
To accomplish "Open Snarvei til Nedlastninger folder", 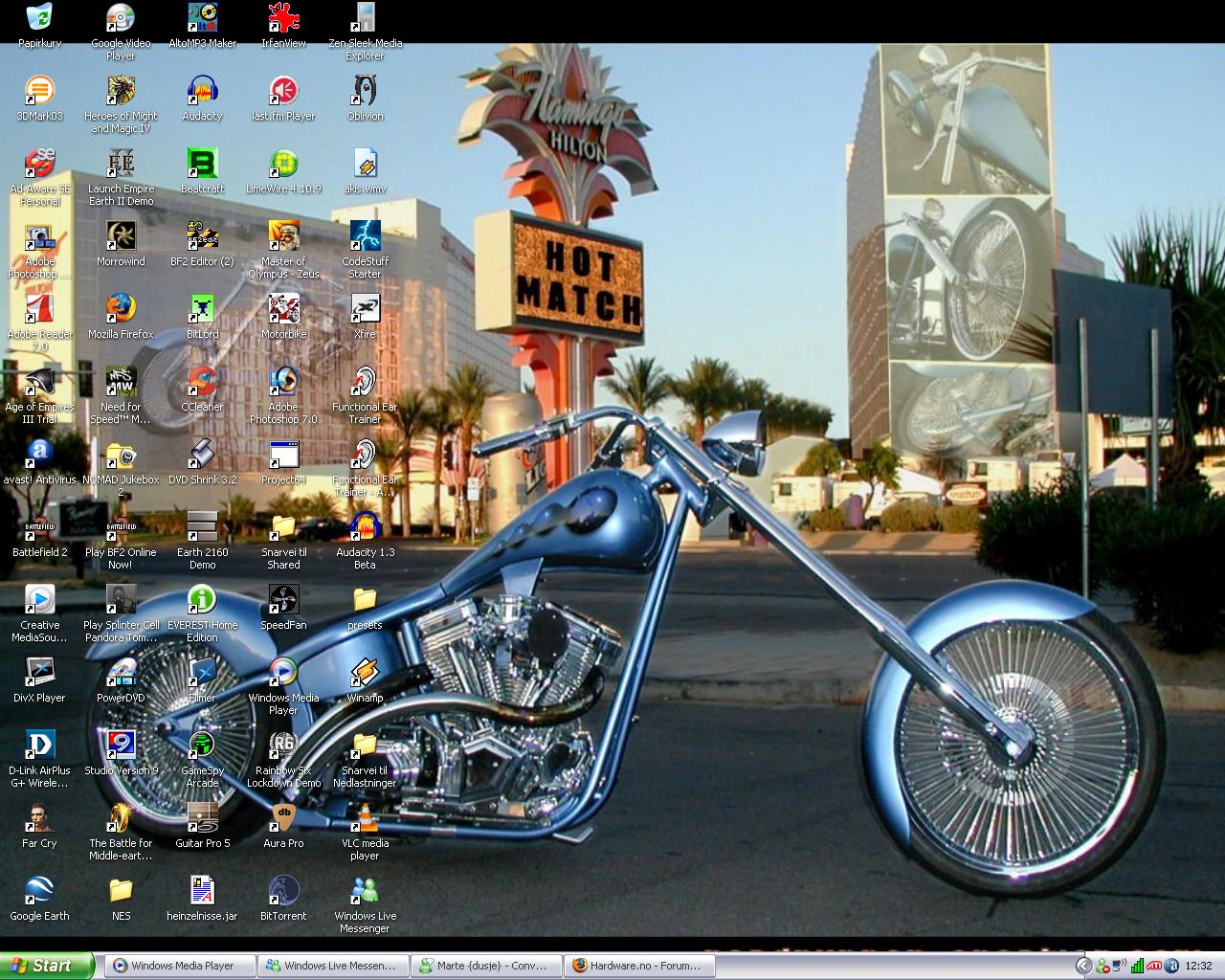I will 365,758.
